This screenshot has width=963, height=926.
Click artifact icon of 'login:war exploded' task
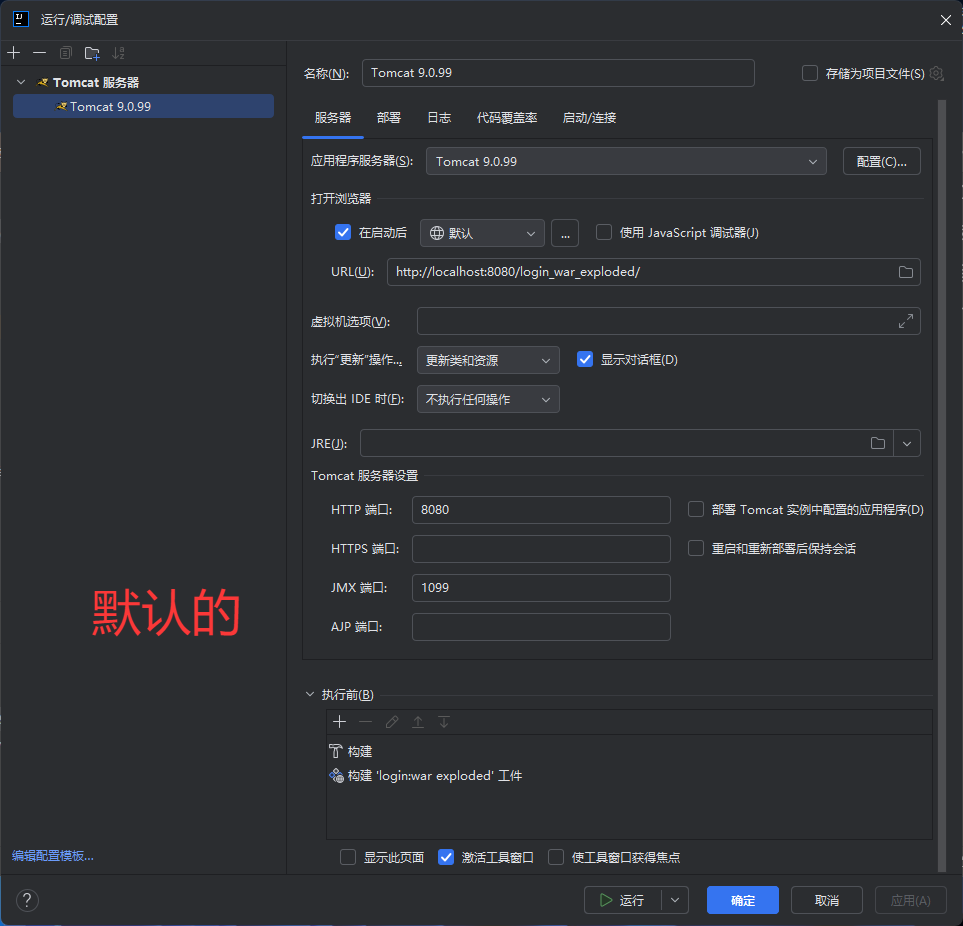pyautogui.click(x=337, y=776)
